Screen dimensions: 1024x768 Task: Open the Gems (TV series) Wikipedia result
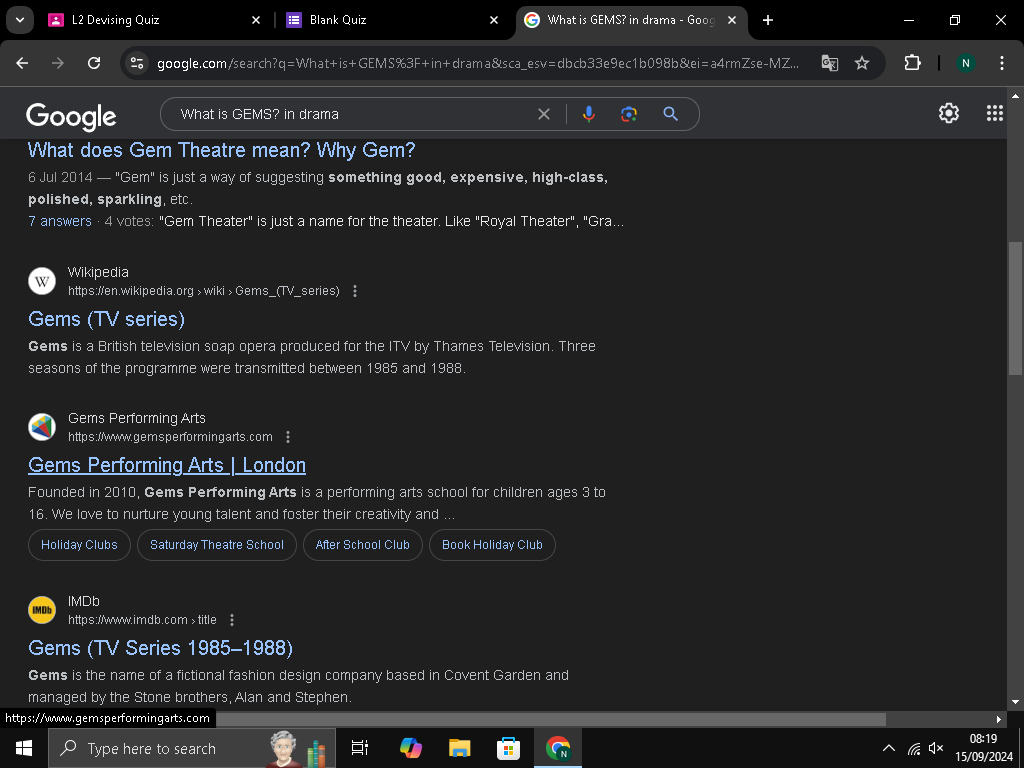click(106, 319)
